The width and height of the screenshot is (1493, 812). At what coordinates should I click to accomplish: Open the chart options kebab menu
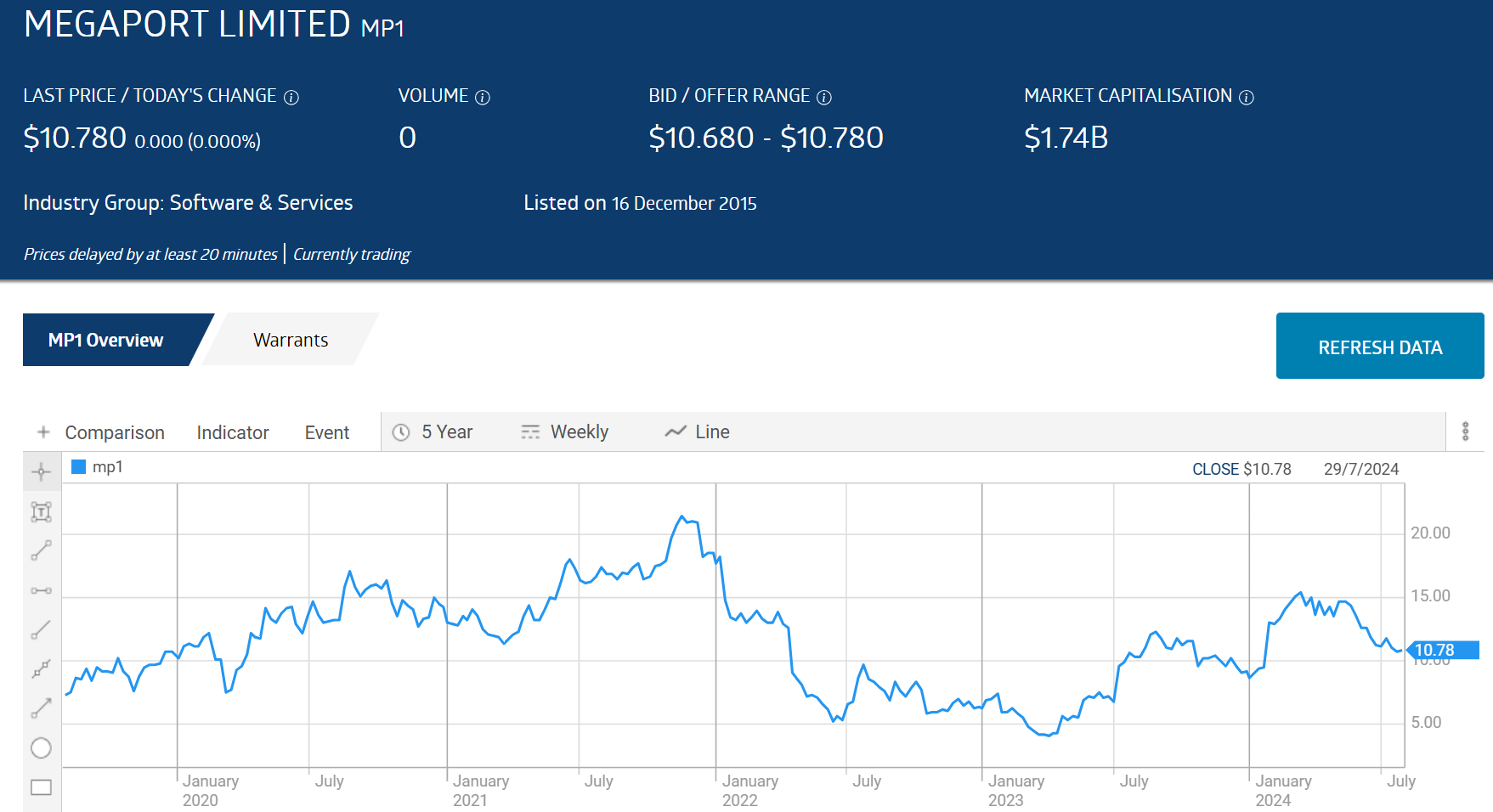point(1465,431)
